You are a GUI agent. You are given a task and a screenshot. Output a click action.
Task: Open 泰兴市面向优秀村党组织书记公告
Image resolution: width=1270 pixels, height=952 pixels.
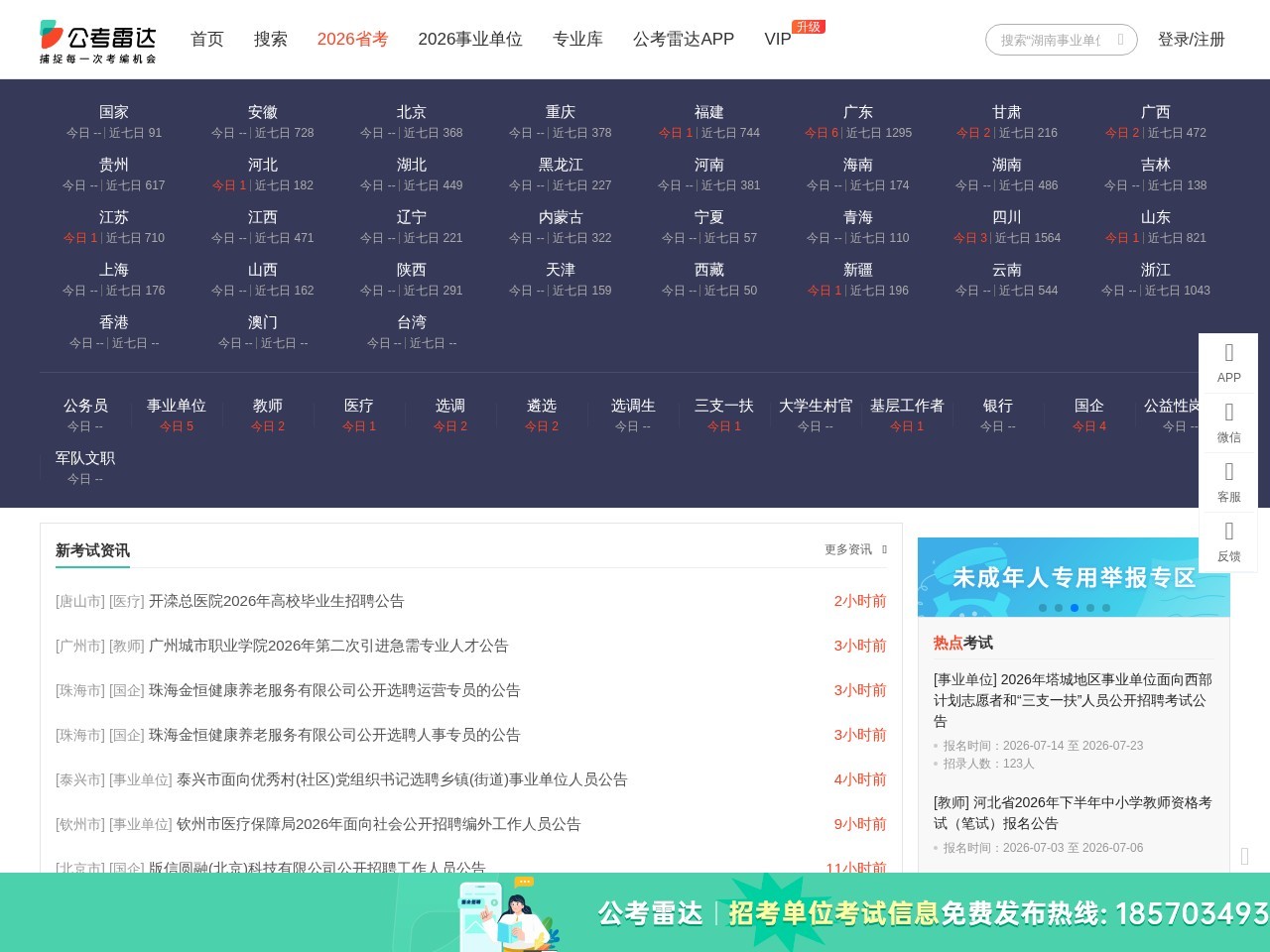402,779
